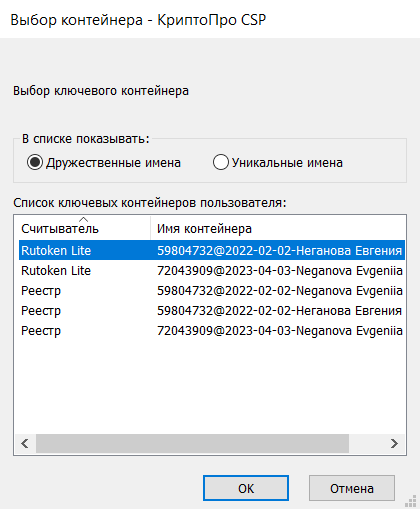Select Rutoken Lite container 72043909 Neganova Evgeniia
This screenshot has height=509, width=420.
[x=212, y=270]
